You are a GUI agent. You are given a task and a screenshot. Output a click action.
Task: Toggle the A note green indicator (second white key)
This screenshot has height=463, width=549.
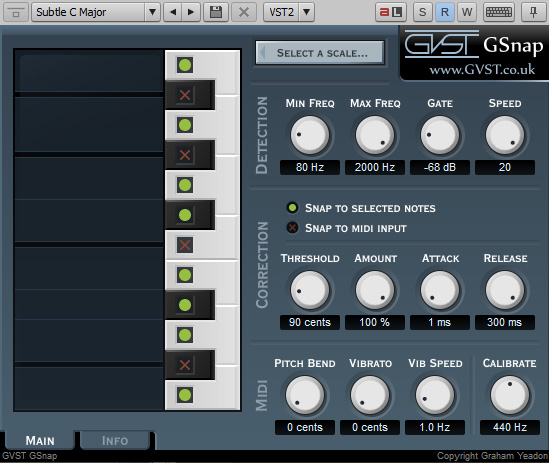click(x=185, y=125)
